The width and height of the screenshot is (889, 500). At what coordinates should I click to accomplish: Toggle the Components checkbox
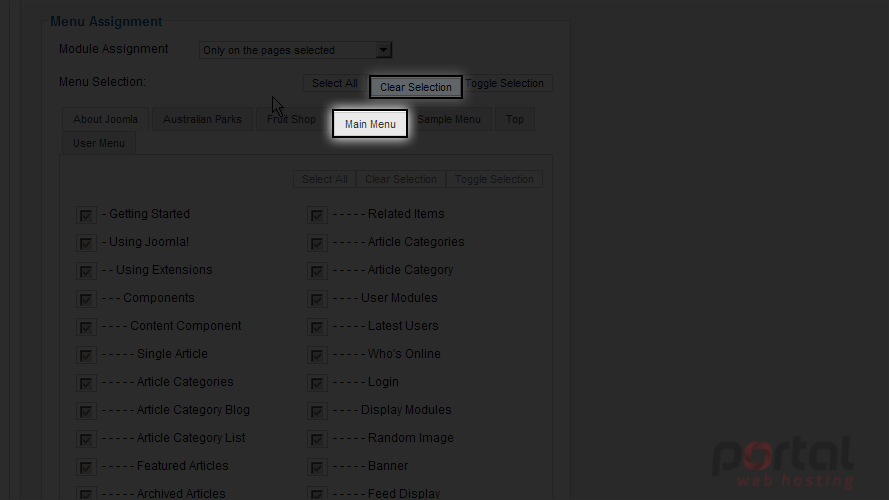click(x=86, y=299)
